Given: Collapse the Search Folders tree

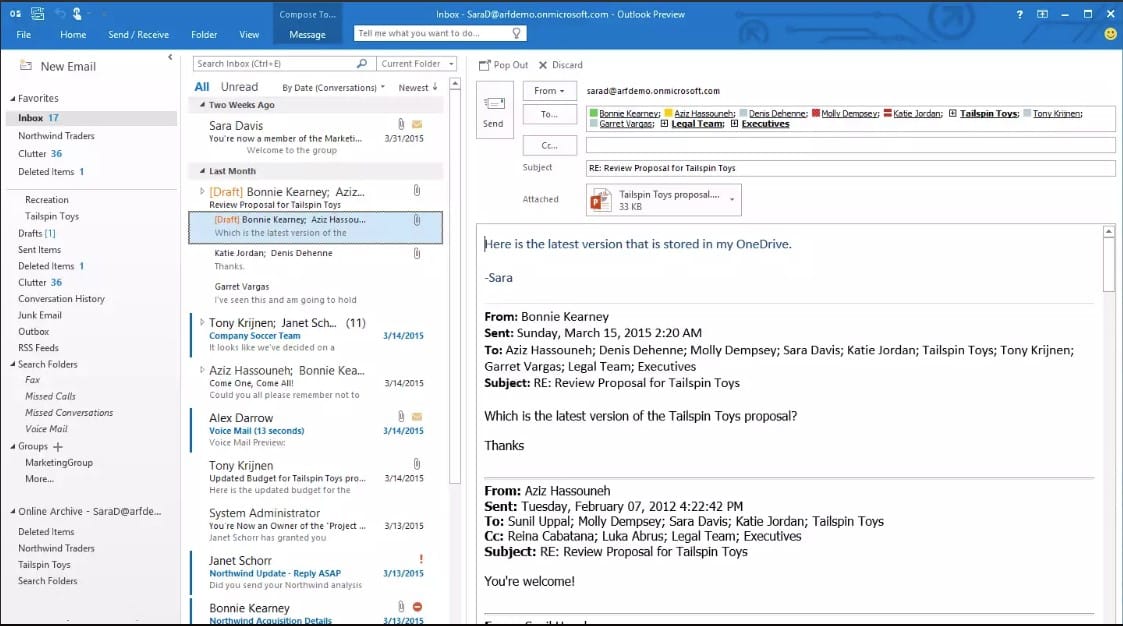Looking at the screenshot, I should (x=12, y=365).
